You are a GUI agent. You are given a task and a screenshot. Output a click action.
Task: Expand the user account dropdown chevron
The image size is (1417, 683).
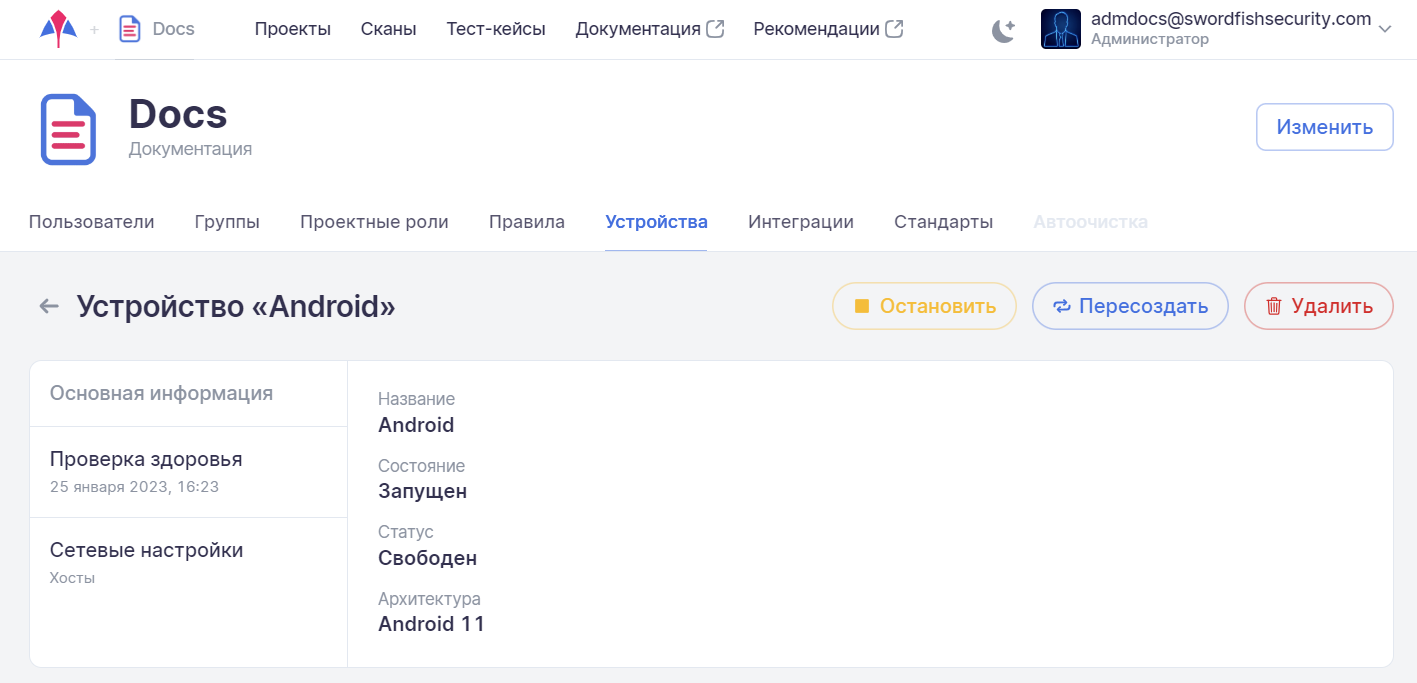point(1385,30)
